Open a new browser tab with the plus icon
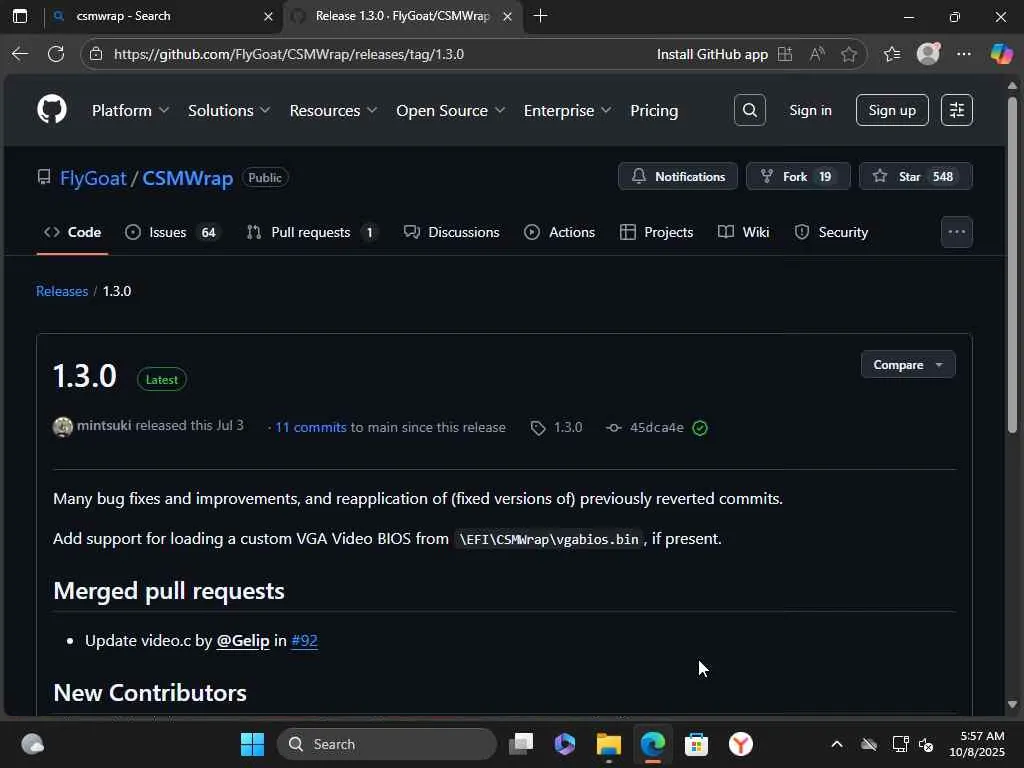This screenshot has height=768, width=1024. point(540,16)
